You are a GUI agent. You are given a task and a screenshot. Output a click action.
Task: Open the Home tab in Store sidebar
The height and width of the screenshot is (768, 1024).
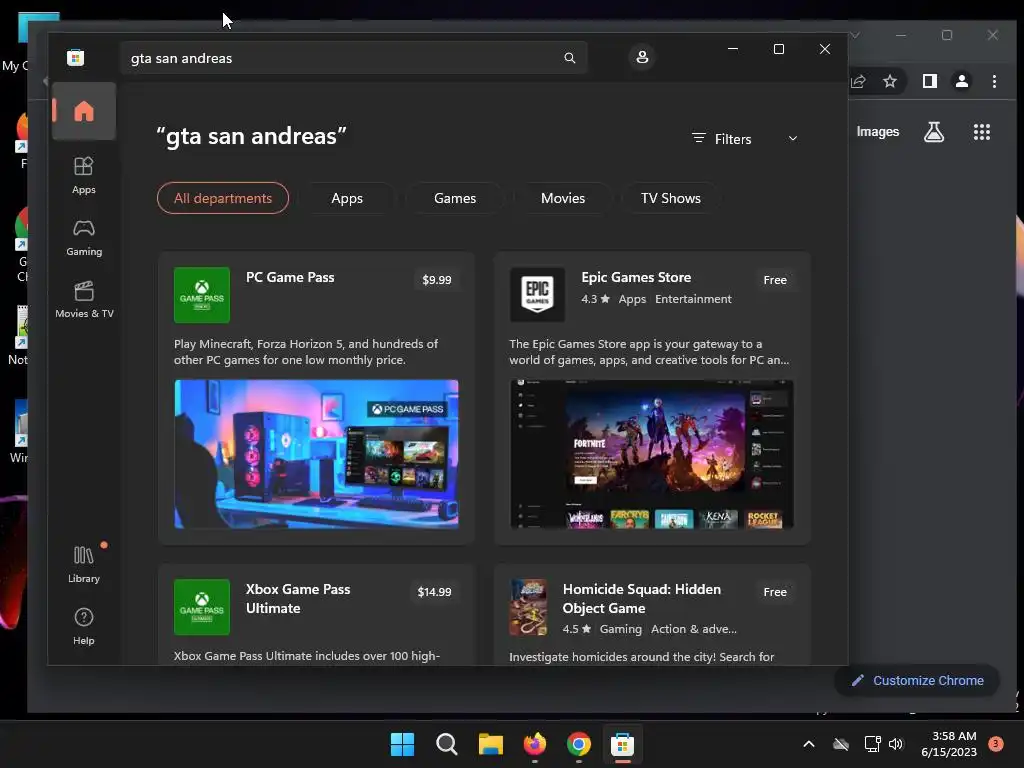pos(84,111)
